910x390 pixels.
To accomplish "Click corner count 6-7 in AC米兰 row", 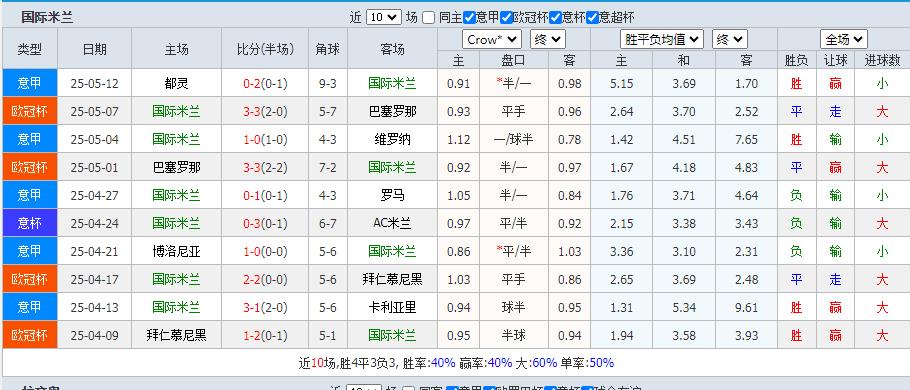I will (x=328, y=223).
